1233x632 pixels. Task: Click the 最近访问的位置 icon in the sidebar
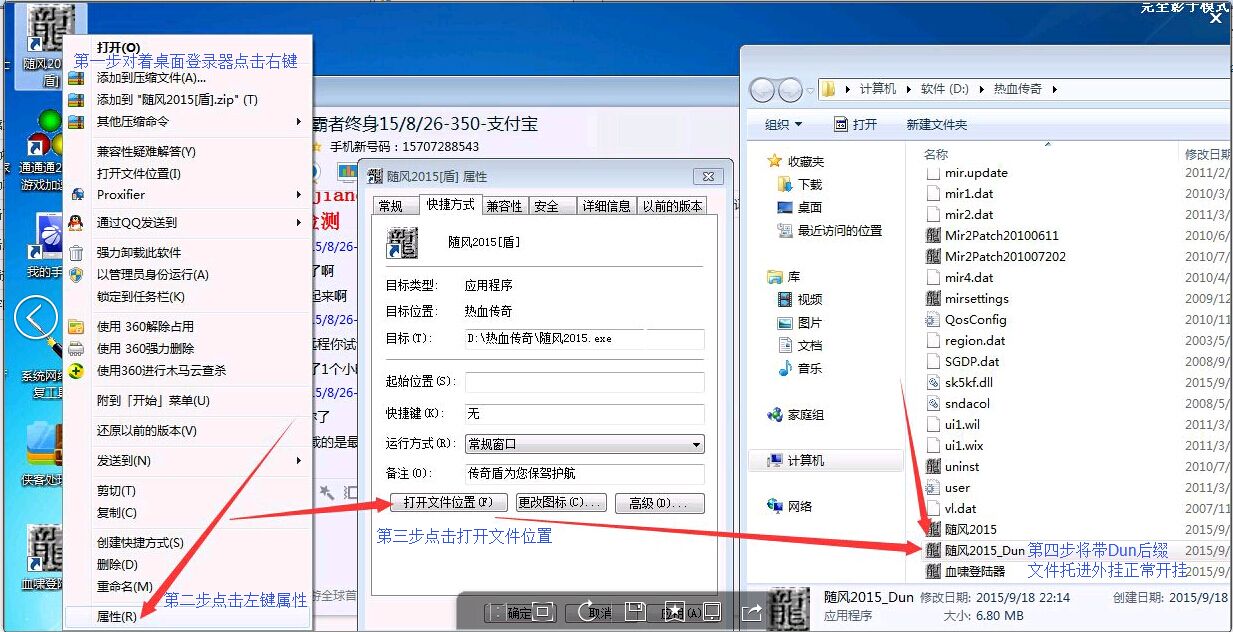pyautogui.click(x=785, y=231)
